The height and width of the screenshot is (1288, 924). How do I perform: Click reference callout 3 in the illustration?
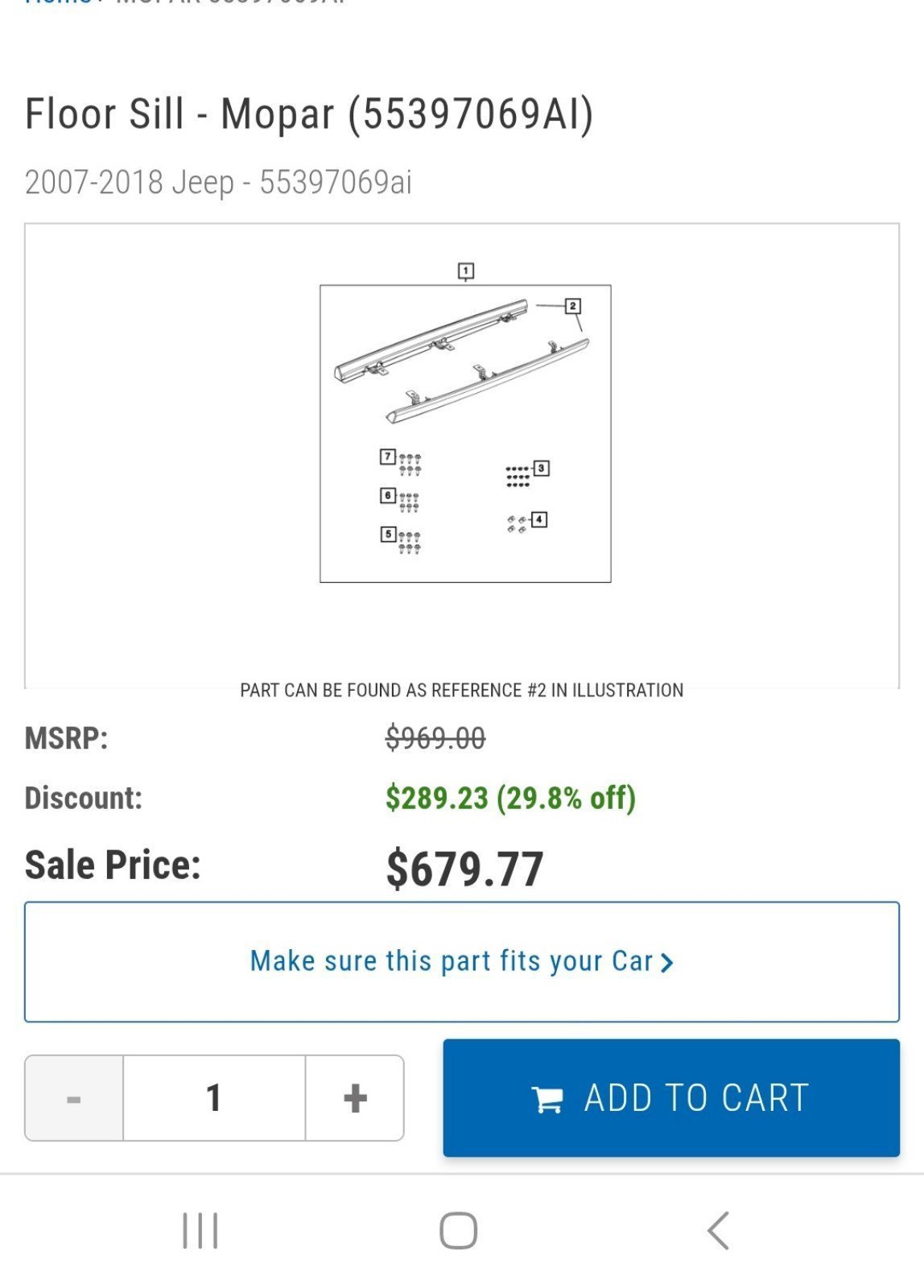click(x=542, y=468)
